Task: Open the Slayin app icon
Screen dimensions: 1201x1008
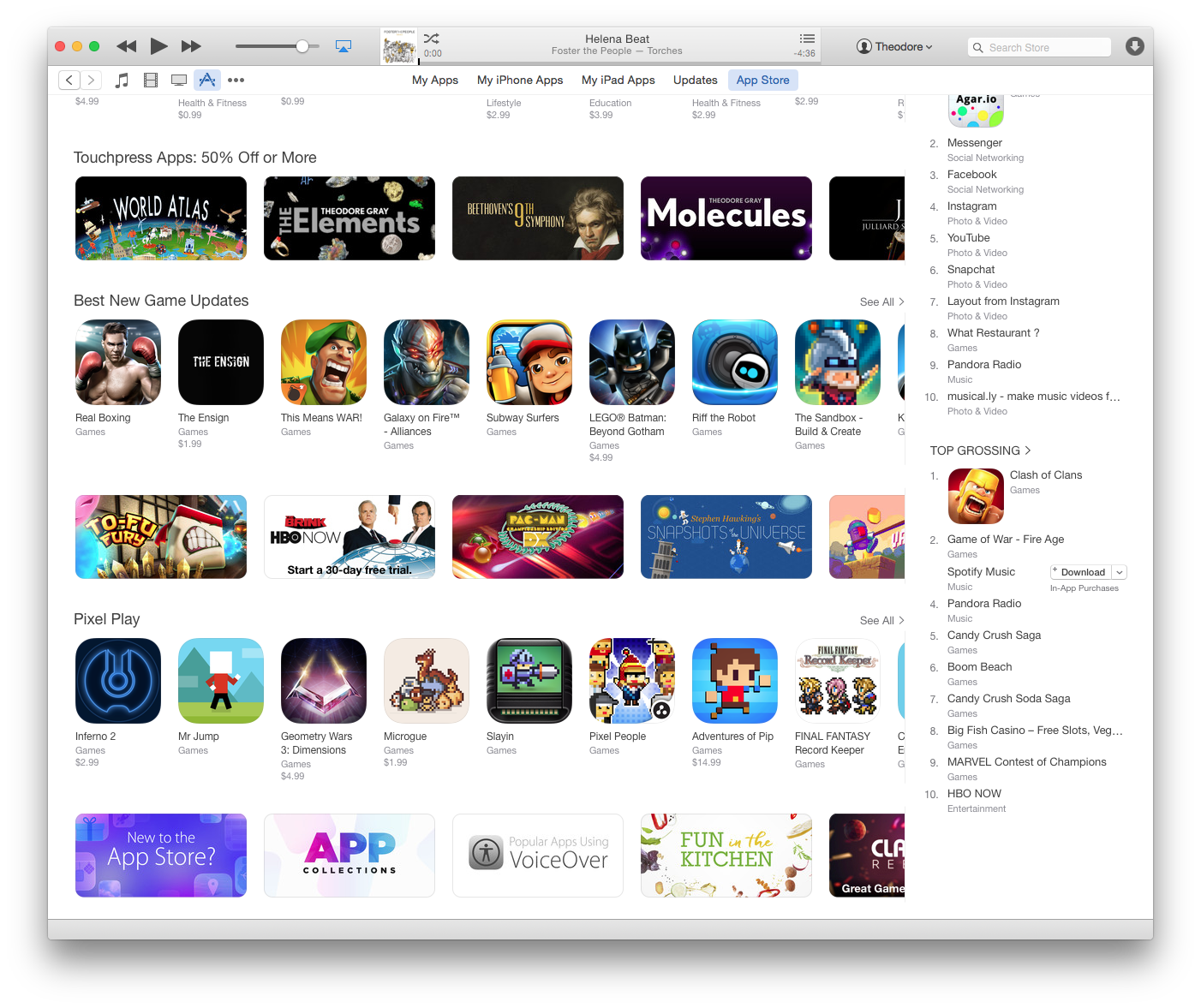Action: tap(529, 681)
